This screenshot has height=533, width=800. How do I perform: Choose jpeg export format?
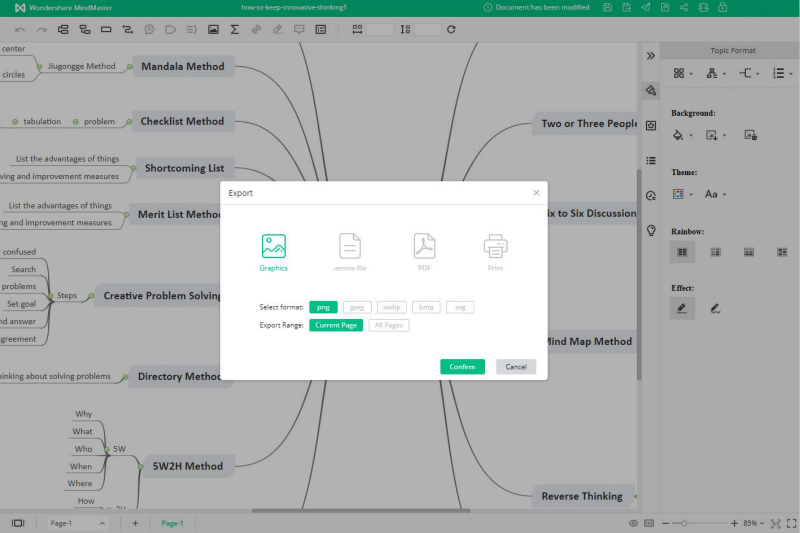pyautogui.click(x=356, y=307)
